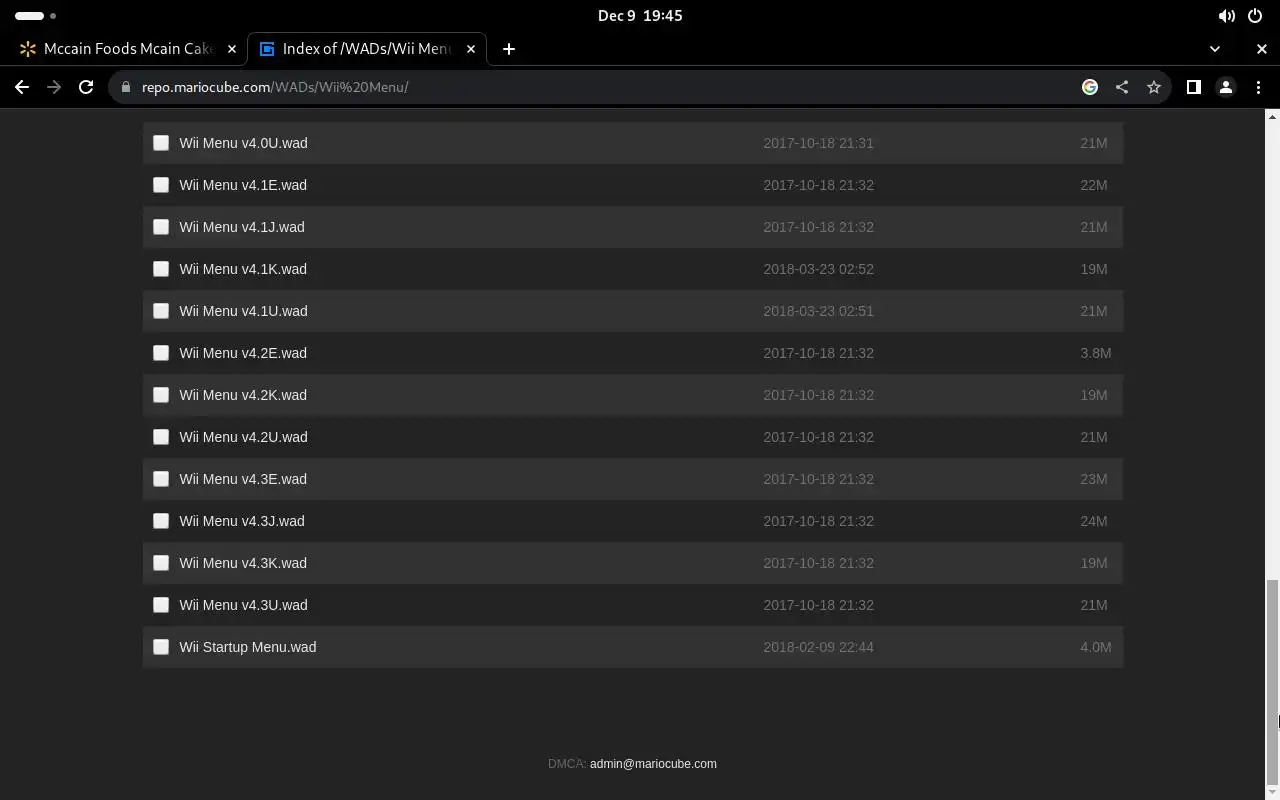The height and width of the screenshot is (800, 1280).
Task: Toggle the browser side panel
Action: pyautogui.click(x=1193, y=87)
